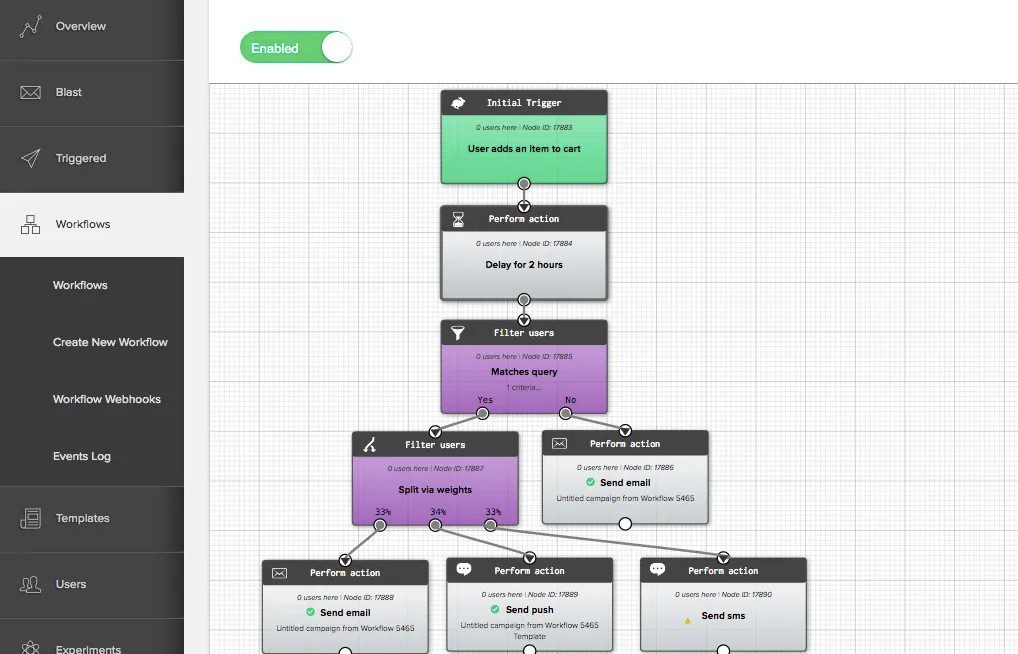Click 'Matches query' text

click(524, 372)
